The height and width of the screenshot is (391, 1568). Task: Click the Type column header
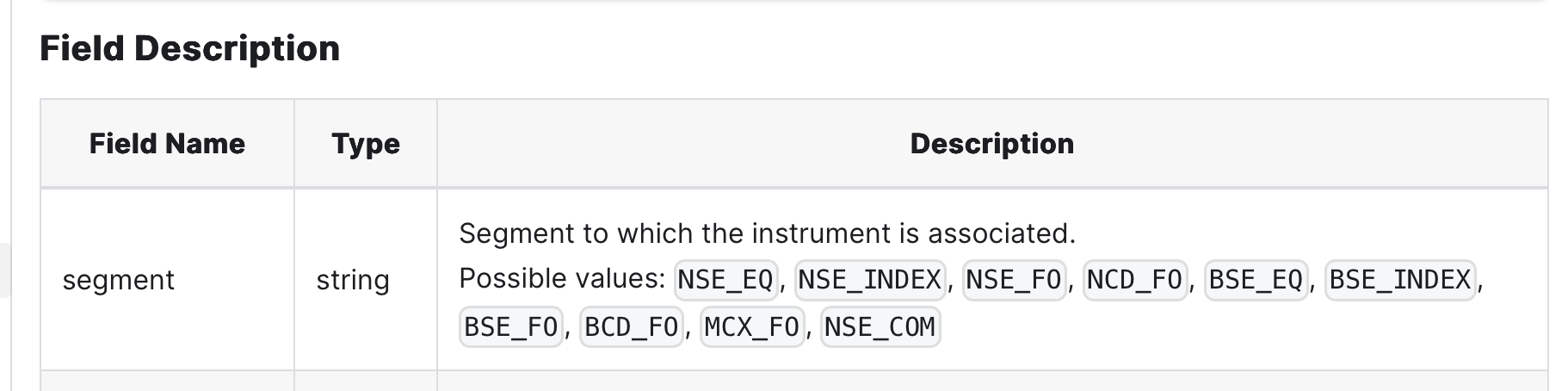click(365, 143)
